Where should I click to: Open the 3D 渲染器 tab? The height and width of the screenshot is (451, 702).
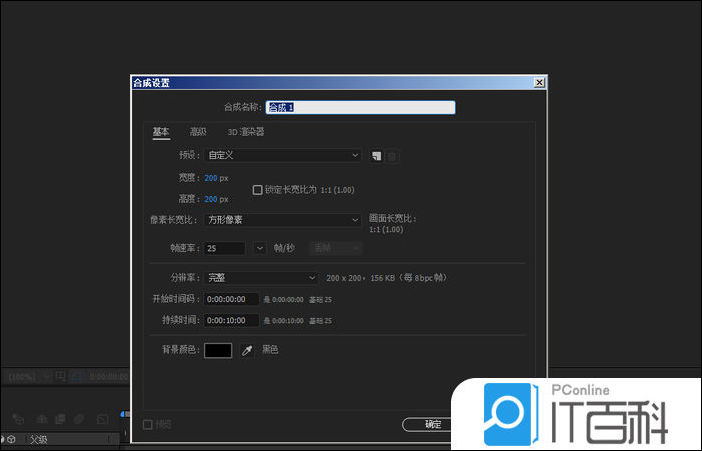(246, 132)
